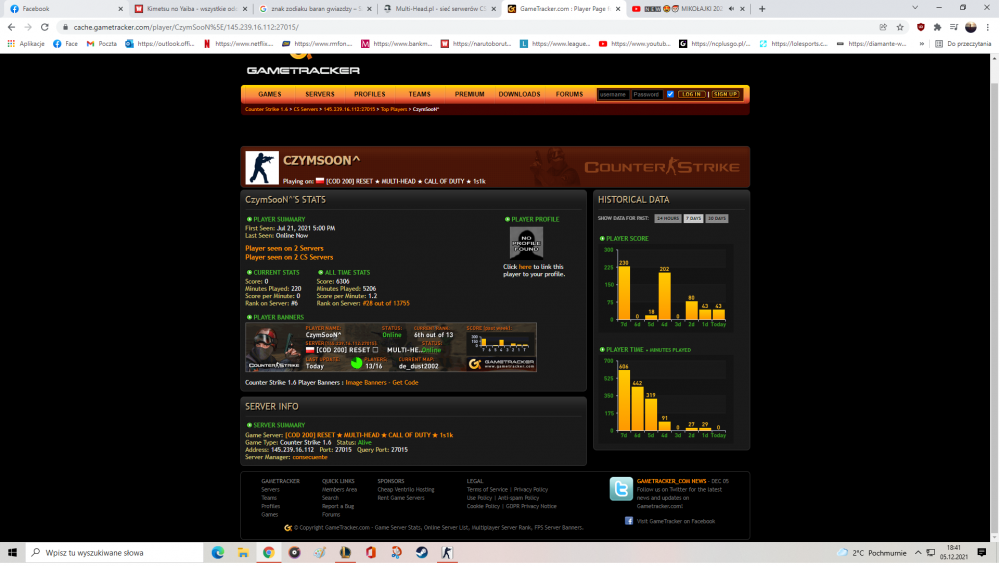This screenshot has height=566, width=1000.
Task: Open Microsoft Edge from the taskbar
Action: pos(218,552)
